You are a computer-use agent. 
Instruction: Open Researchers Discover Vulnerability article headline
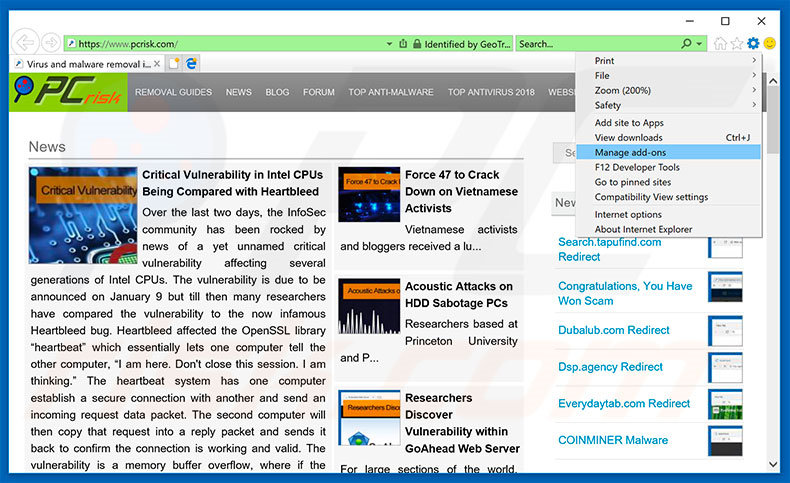coord(462,423)
